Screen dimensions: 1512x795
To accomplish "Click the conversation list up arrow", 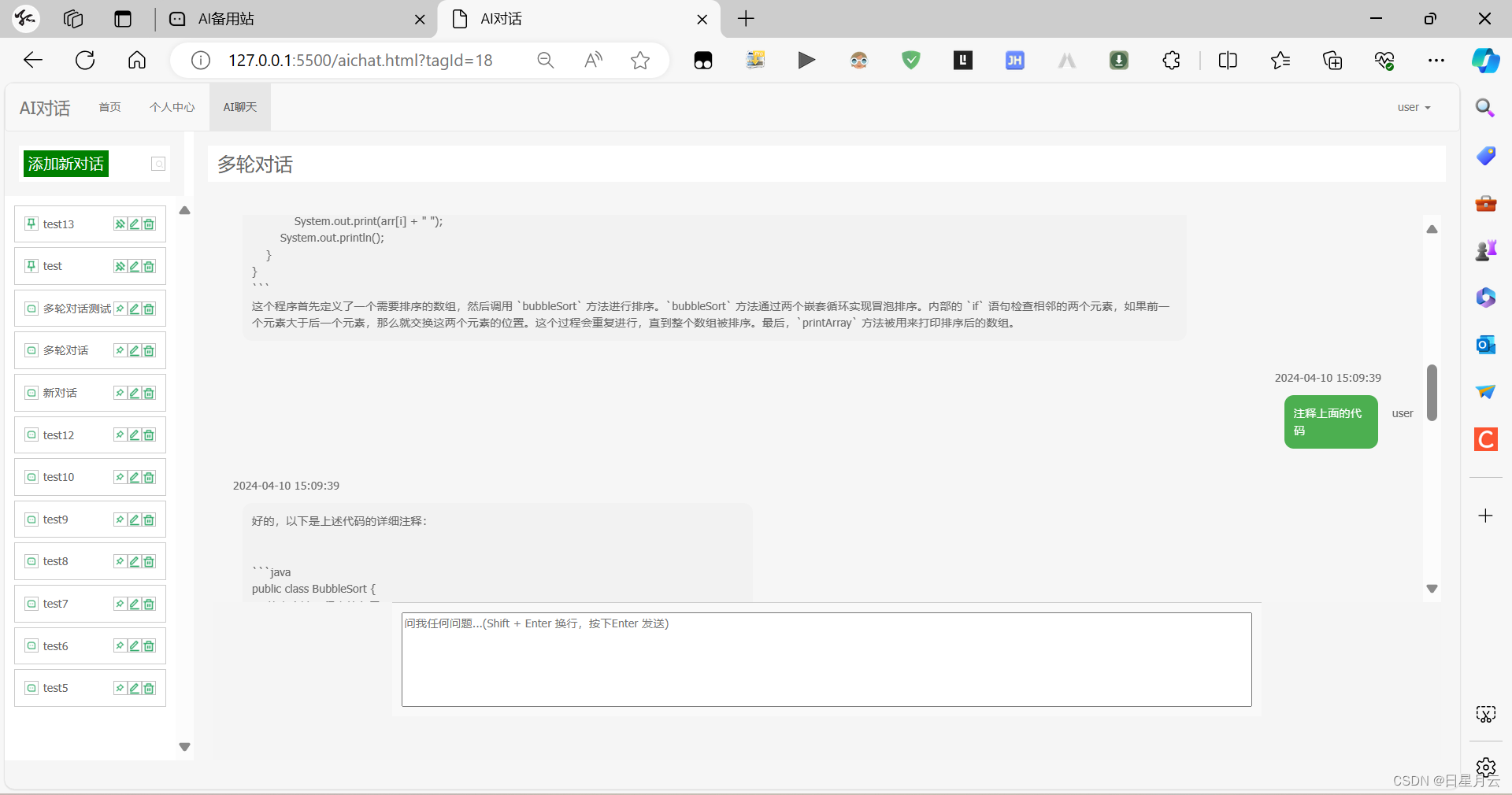I will [184, 210].
